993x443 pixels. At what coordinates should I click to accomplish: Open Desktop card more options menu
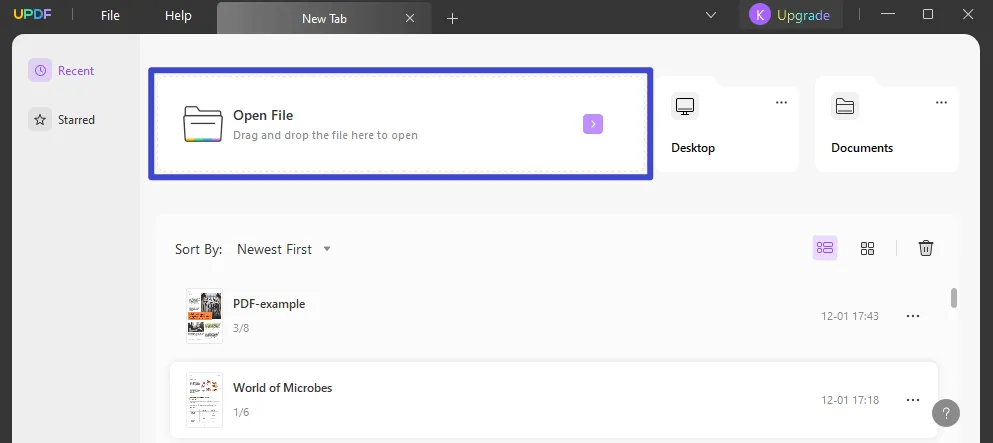[781, 102]
